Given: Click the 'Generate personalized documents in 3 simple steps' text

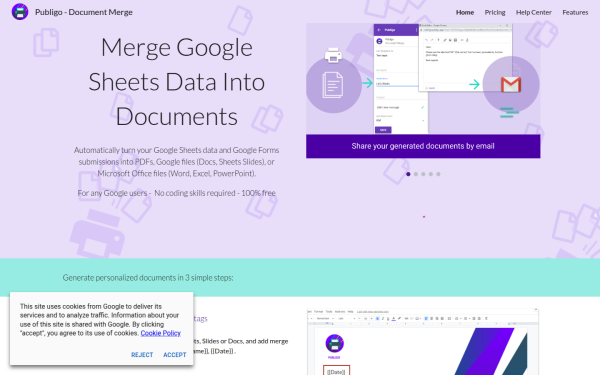Looking at the screenshot, I should click(148, 278).
